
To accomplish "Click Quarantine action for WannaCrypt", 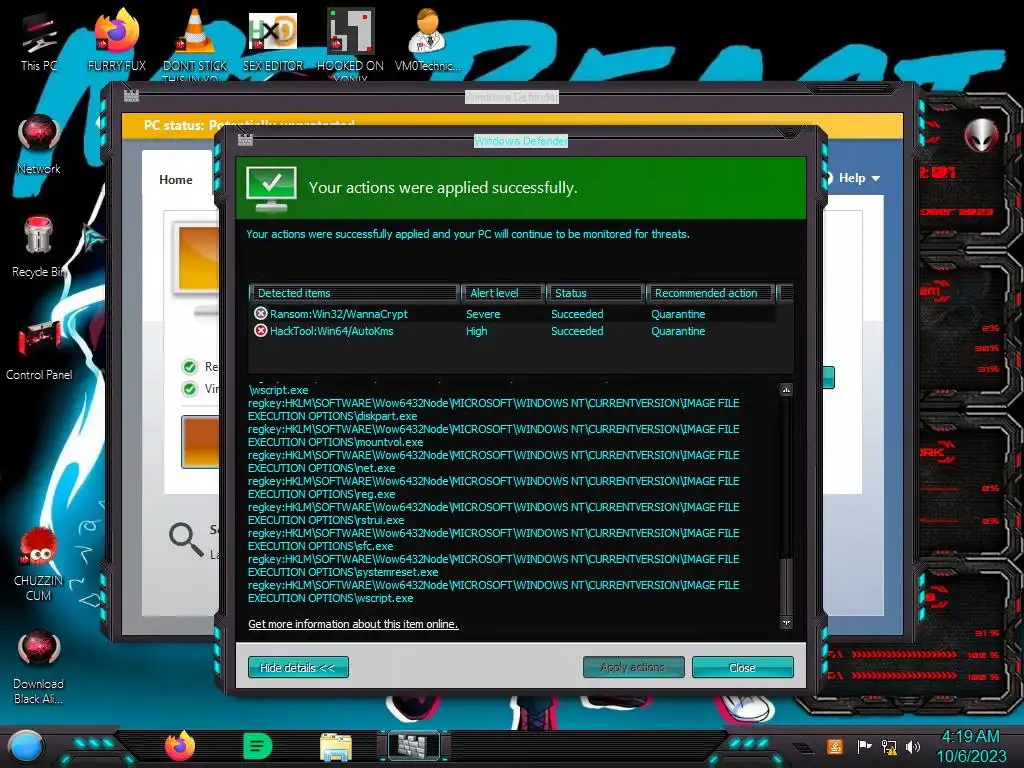I will 678,314.
